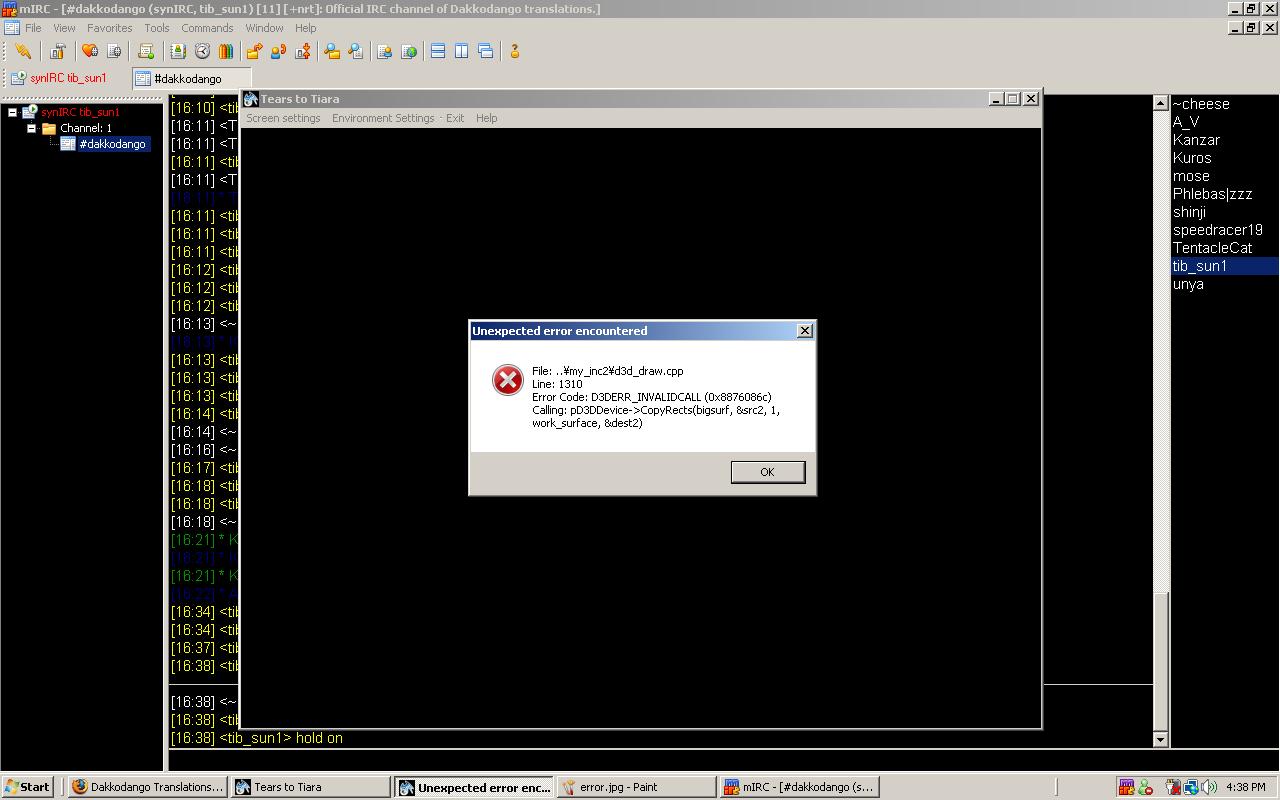Switch to mIRC taskbar button
The image size is (1280, 800).
click(x=800, y=787)
